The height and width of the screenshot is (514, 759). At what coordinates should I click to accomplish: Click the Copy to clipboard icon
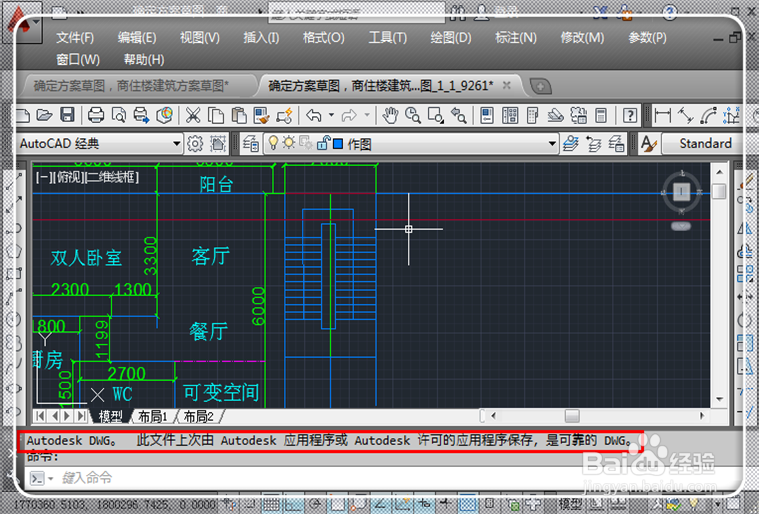pos(216,115)
